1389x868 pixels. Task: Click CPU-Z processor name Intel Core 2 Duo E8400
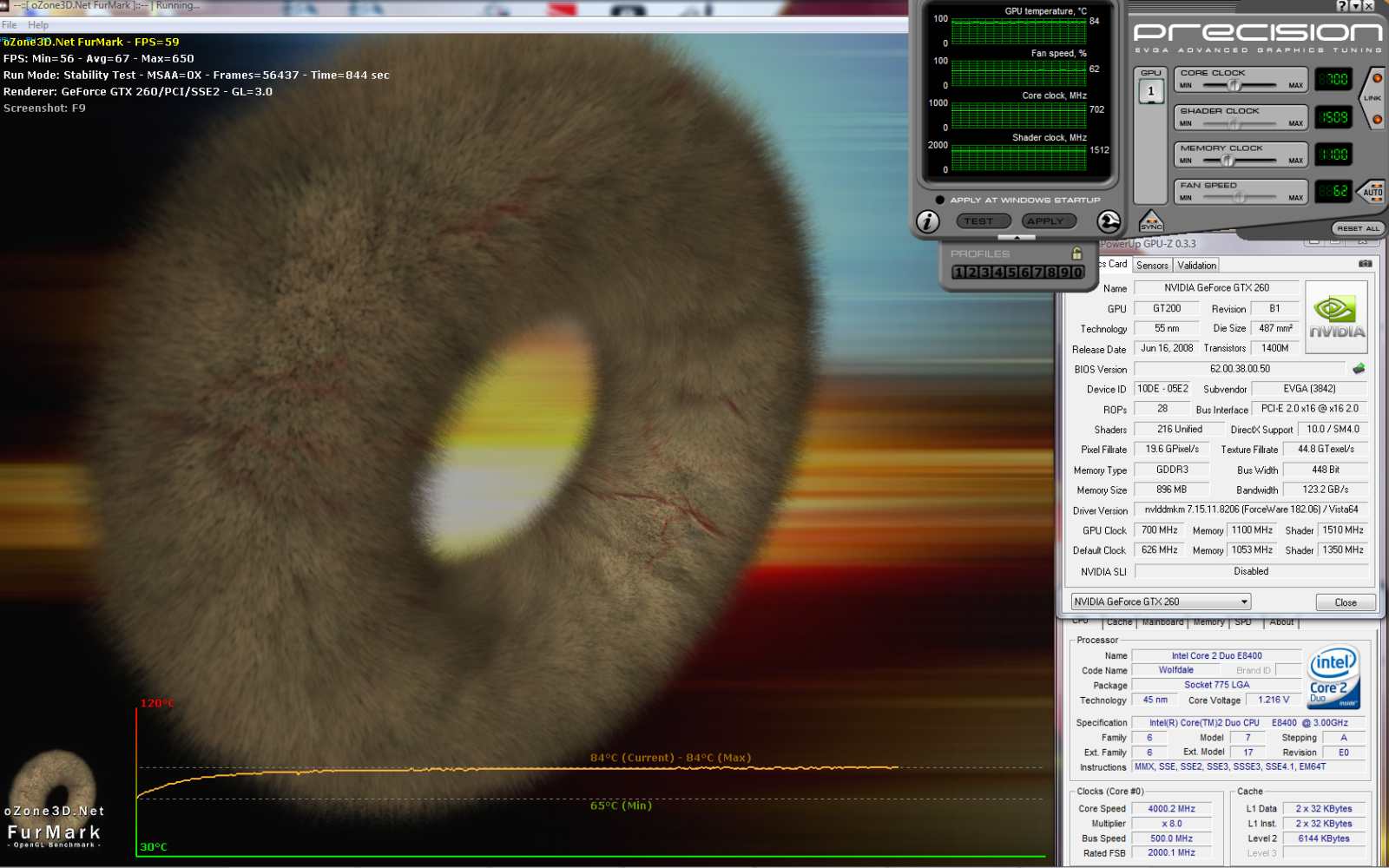pos(1216,656)
